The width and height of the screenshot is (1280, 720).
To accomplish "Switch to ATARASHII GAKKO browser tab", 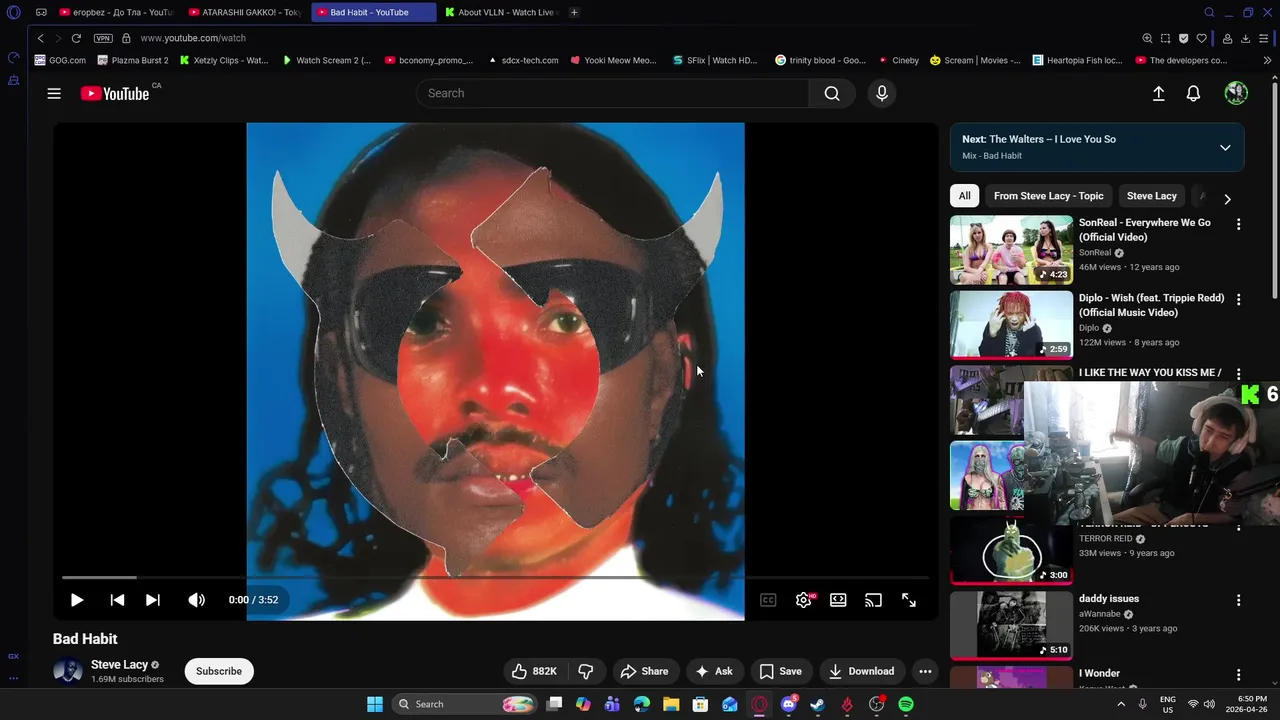I will 245,12.
